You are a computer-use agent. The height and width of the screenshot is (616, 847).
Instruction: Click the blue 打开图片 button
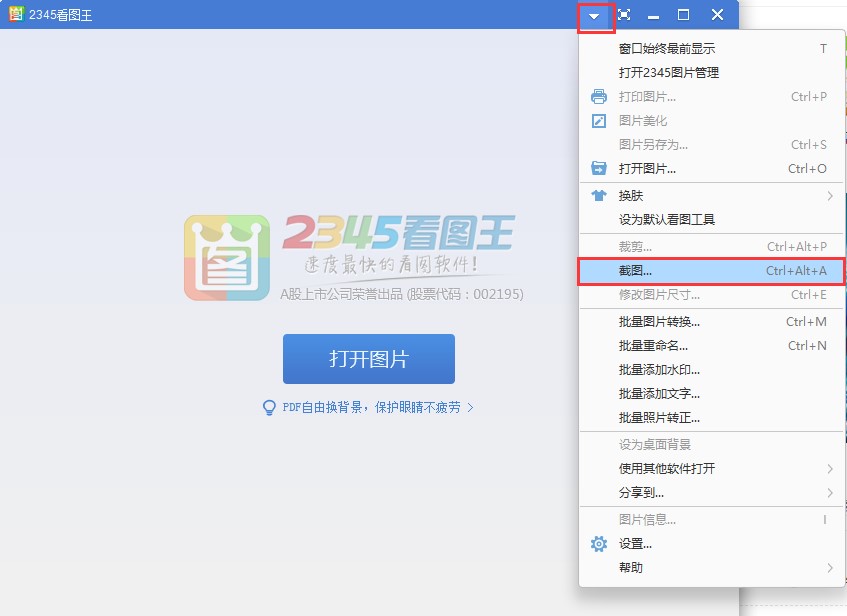coord(368,360)
